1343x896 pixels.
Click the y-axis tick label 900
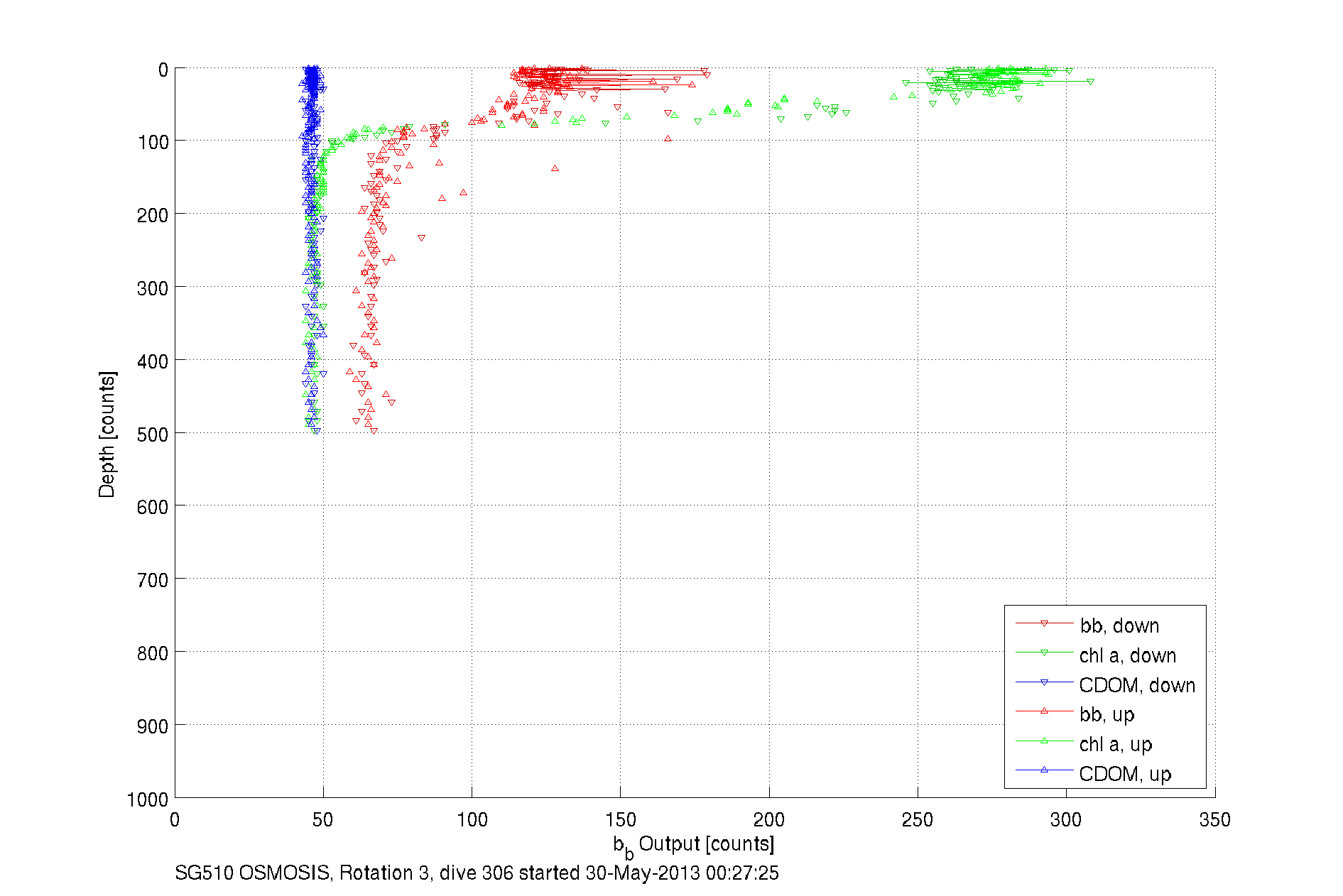tap(153, 726)
